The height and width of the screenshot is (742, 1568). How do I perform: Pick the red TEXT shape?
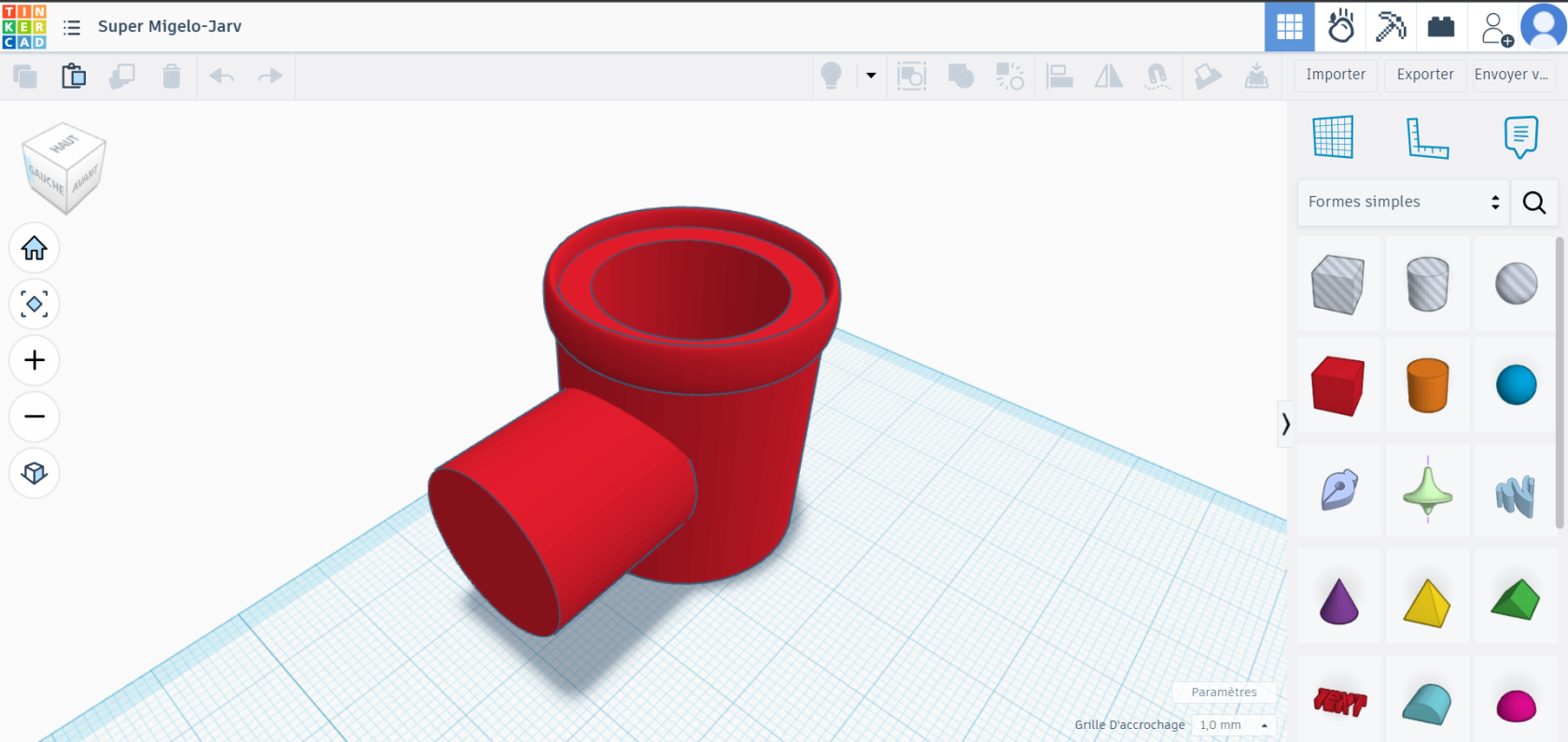click(x=1338, y=702)
